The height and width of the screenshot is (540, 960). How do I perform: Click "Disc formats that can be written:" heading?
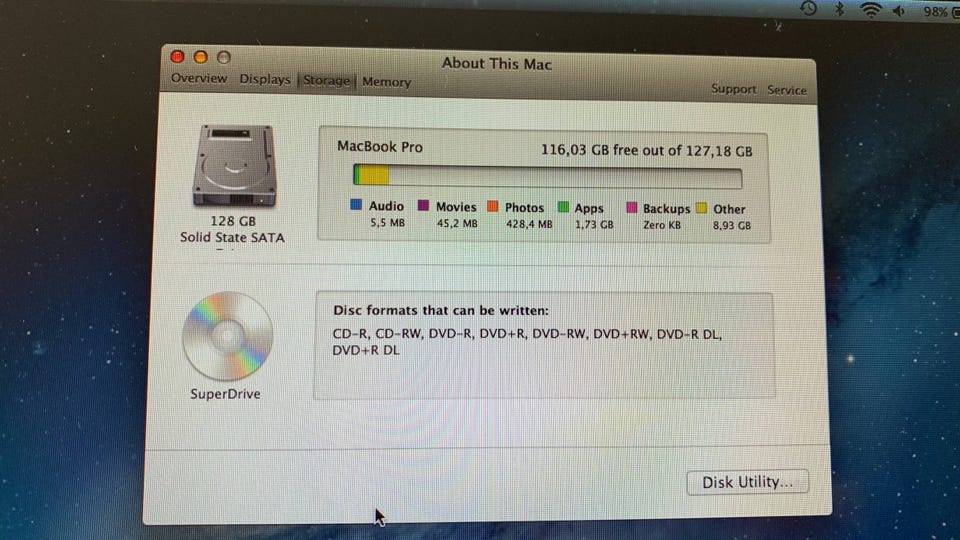tap(441, 310)
